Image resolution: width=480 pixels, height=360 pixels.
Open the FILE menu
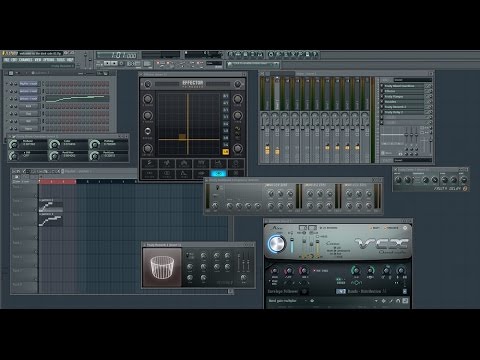point(6,60)
